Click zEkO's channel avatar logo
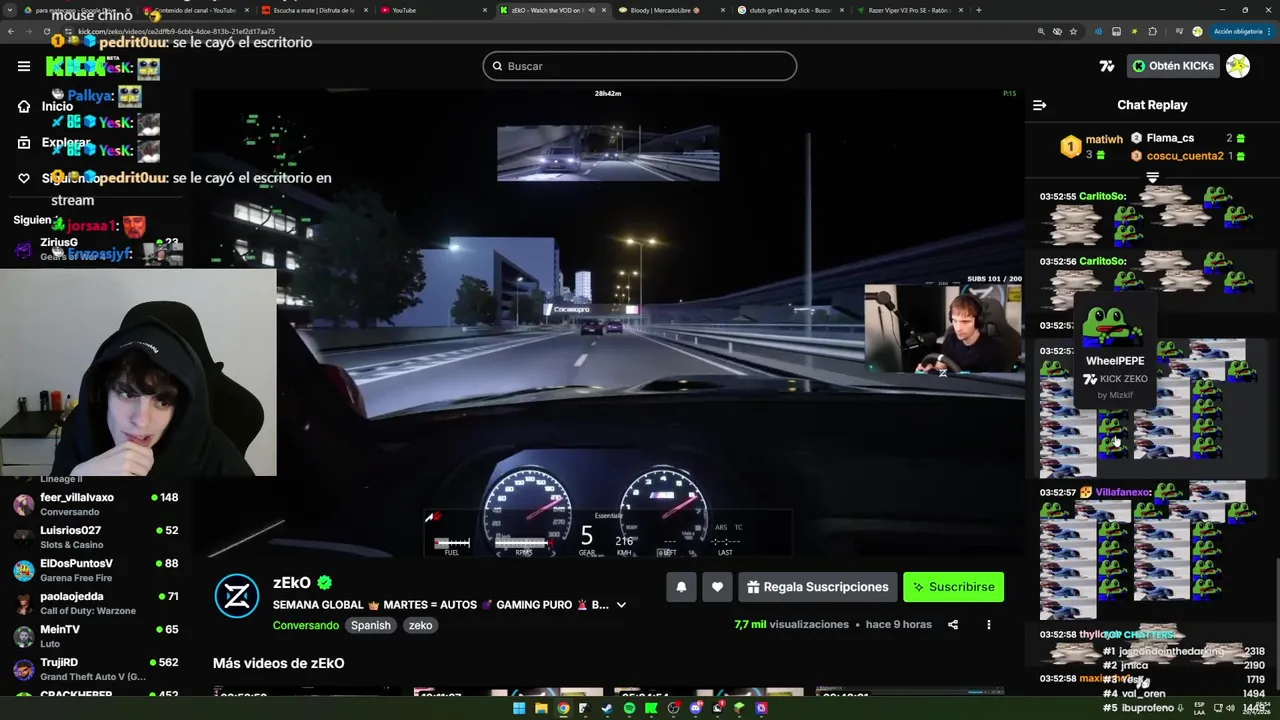The height and width of the screenshot is (720, 1280). (237, 595)
